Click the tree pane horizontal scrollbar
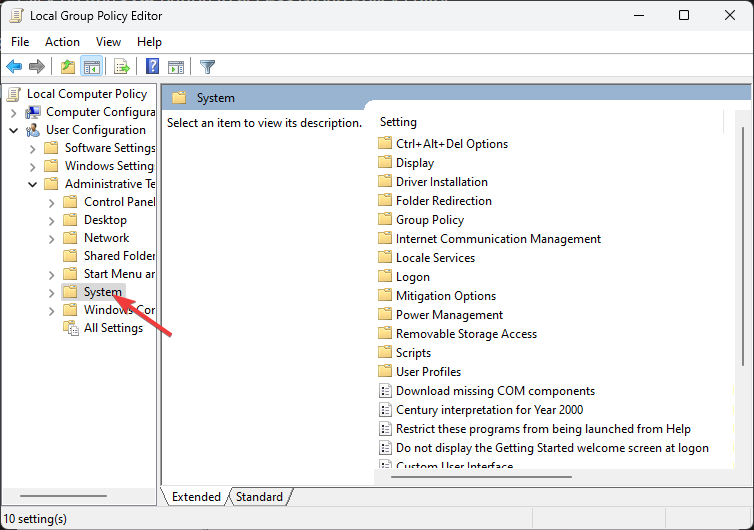Viewport: 754px width, 530px height. pos(63,496)
